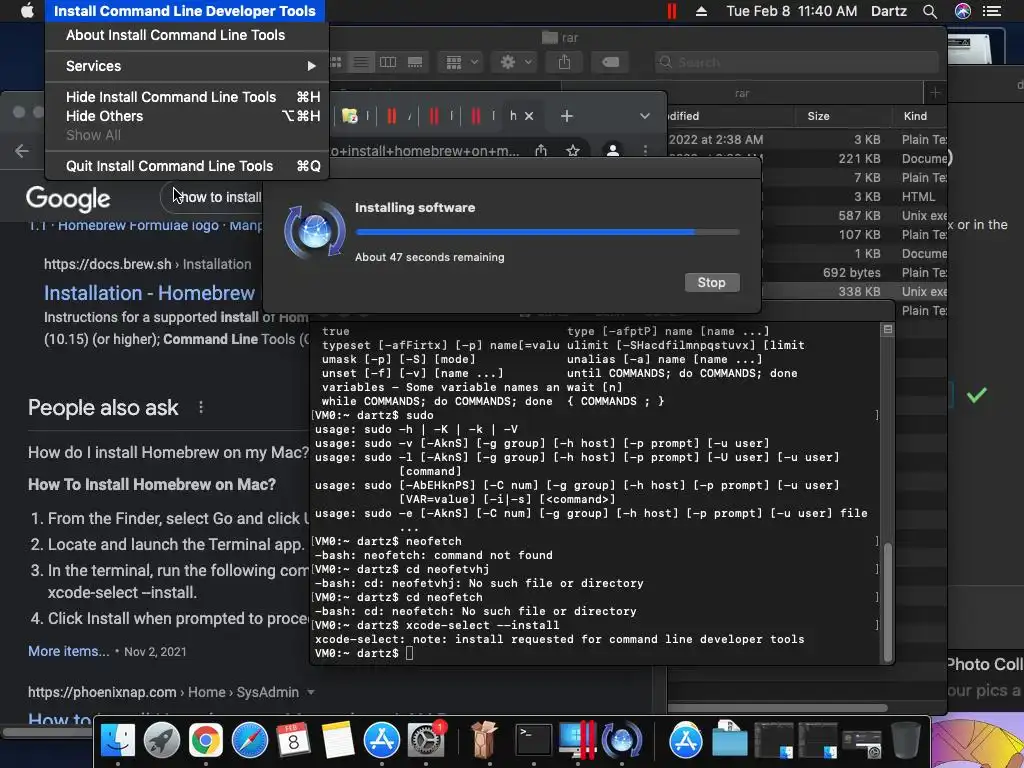Click Finder Edit Tags toolbar button
Screen dimensions: 1024x768
pyautogui.click(x=610, y=62)
